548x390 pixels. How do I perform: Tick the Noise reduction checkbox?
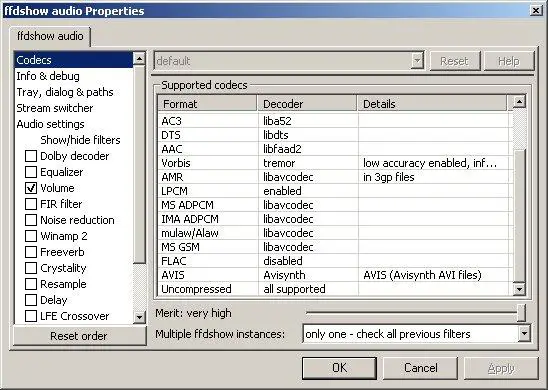pyautogui.click(x=31, y=220)
